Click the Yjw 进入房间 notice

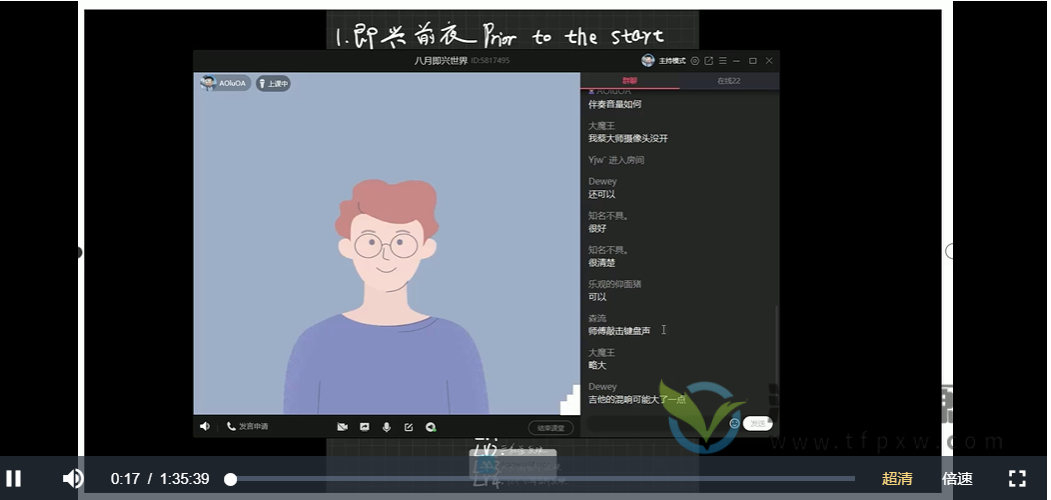(x=616, y=160)
